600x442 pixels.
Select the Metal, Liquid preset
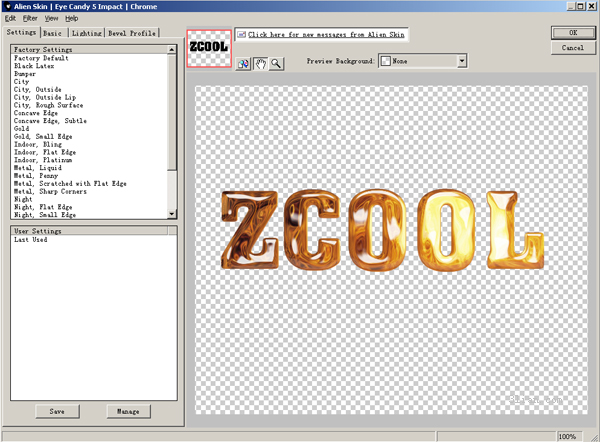(x=38, y=168)
